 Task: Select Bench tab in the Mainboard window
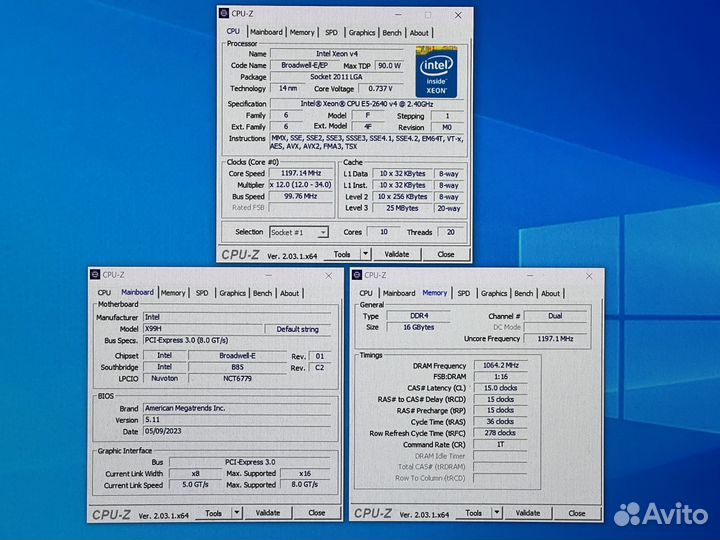point(262,293)
